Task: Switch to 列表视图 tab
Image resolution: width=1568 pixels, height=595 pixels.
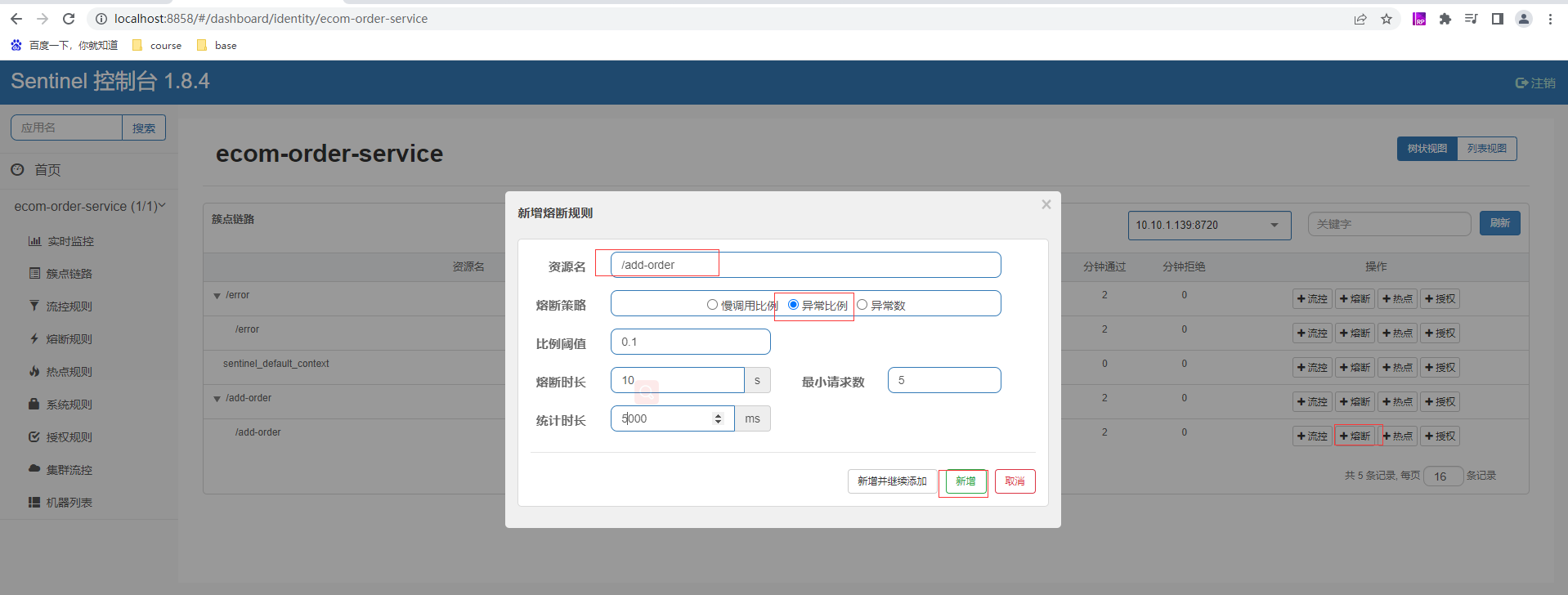Action: coord(1487,149)
